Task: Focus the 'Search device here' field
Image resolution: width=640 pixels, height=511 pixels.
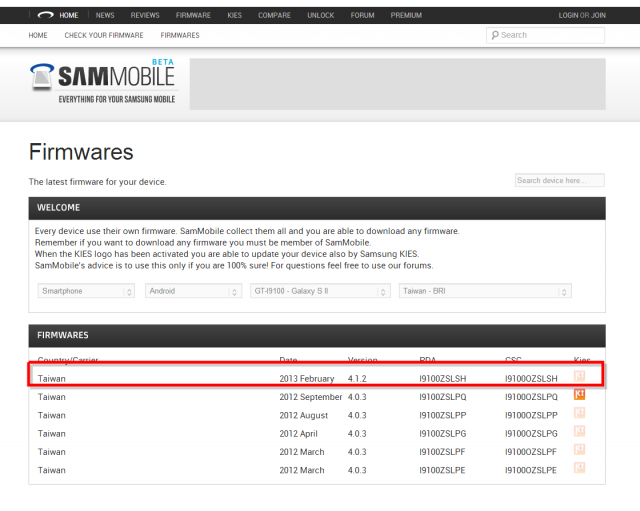Action: pyautogui.click(x=560, y=180)
